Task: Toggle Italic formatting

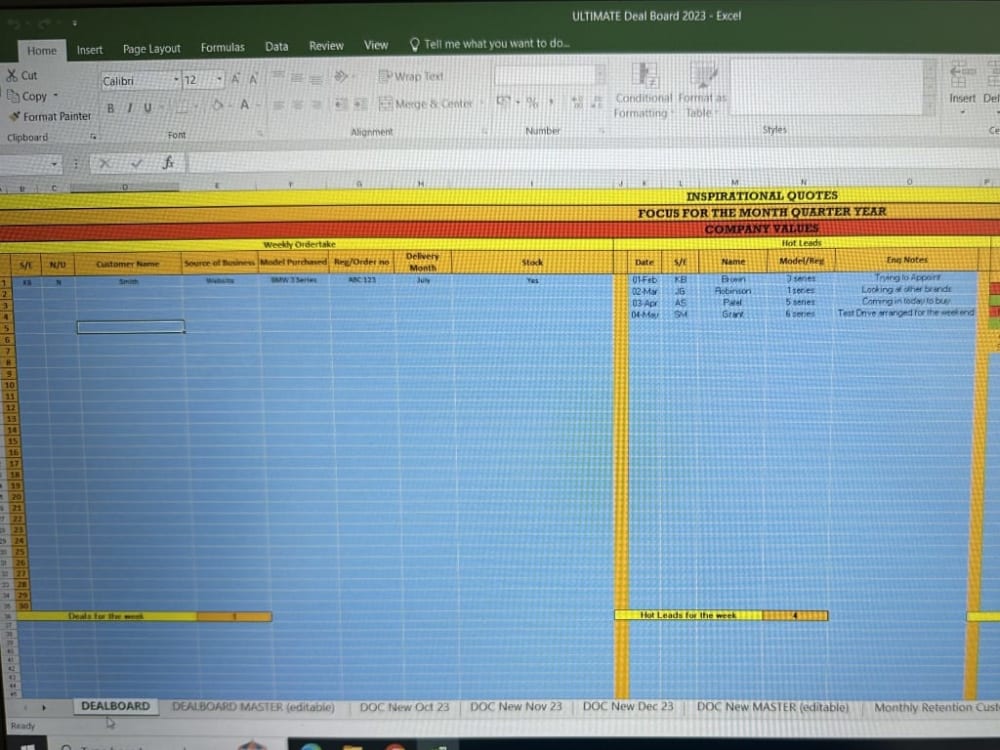Action: click(x=129, y=108)
